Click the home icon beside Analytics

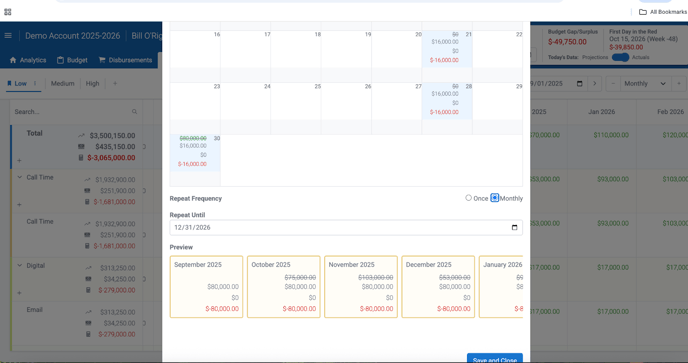click(13, 60)
